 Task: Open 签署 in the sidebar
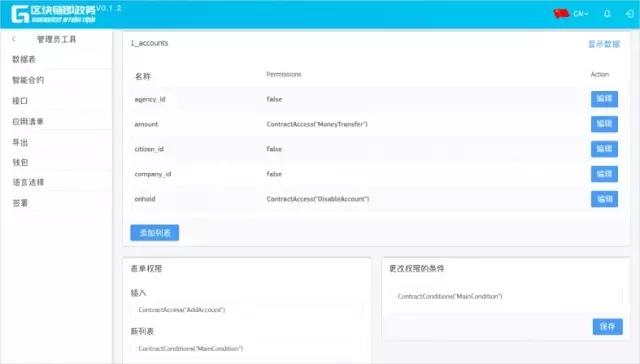pos(20,203)
